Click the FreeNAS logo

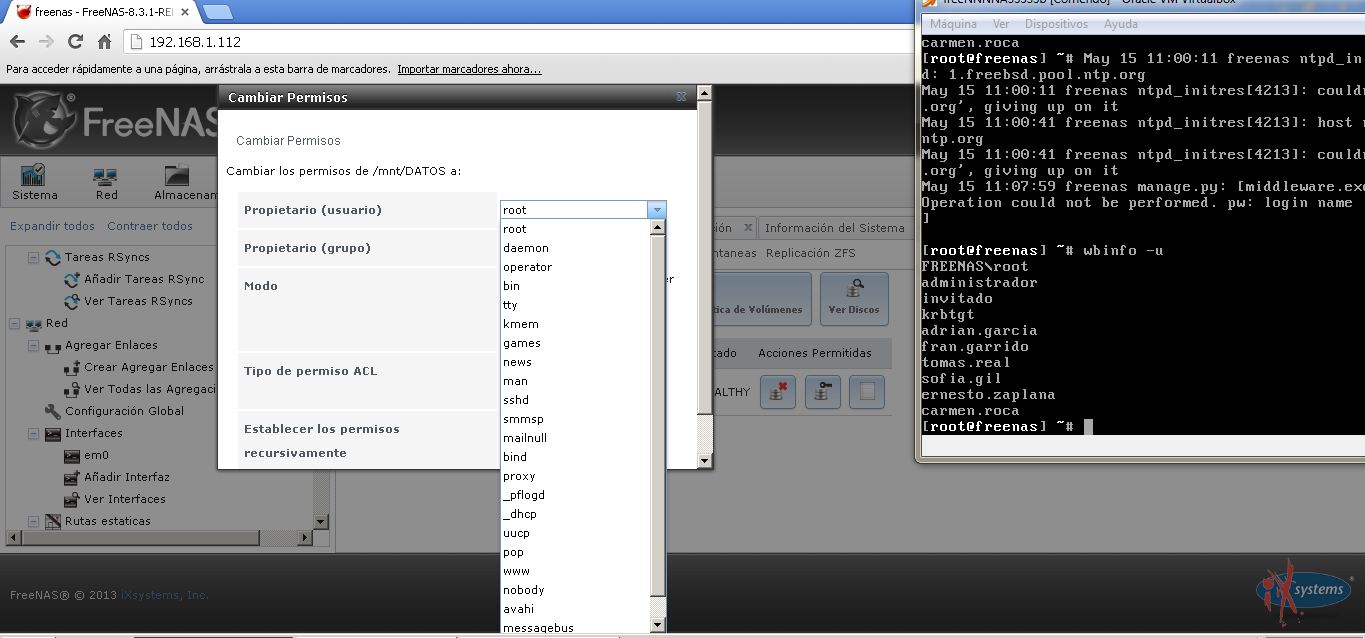[115, 121]
